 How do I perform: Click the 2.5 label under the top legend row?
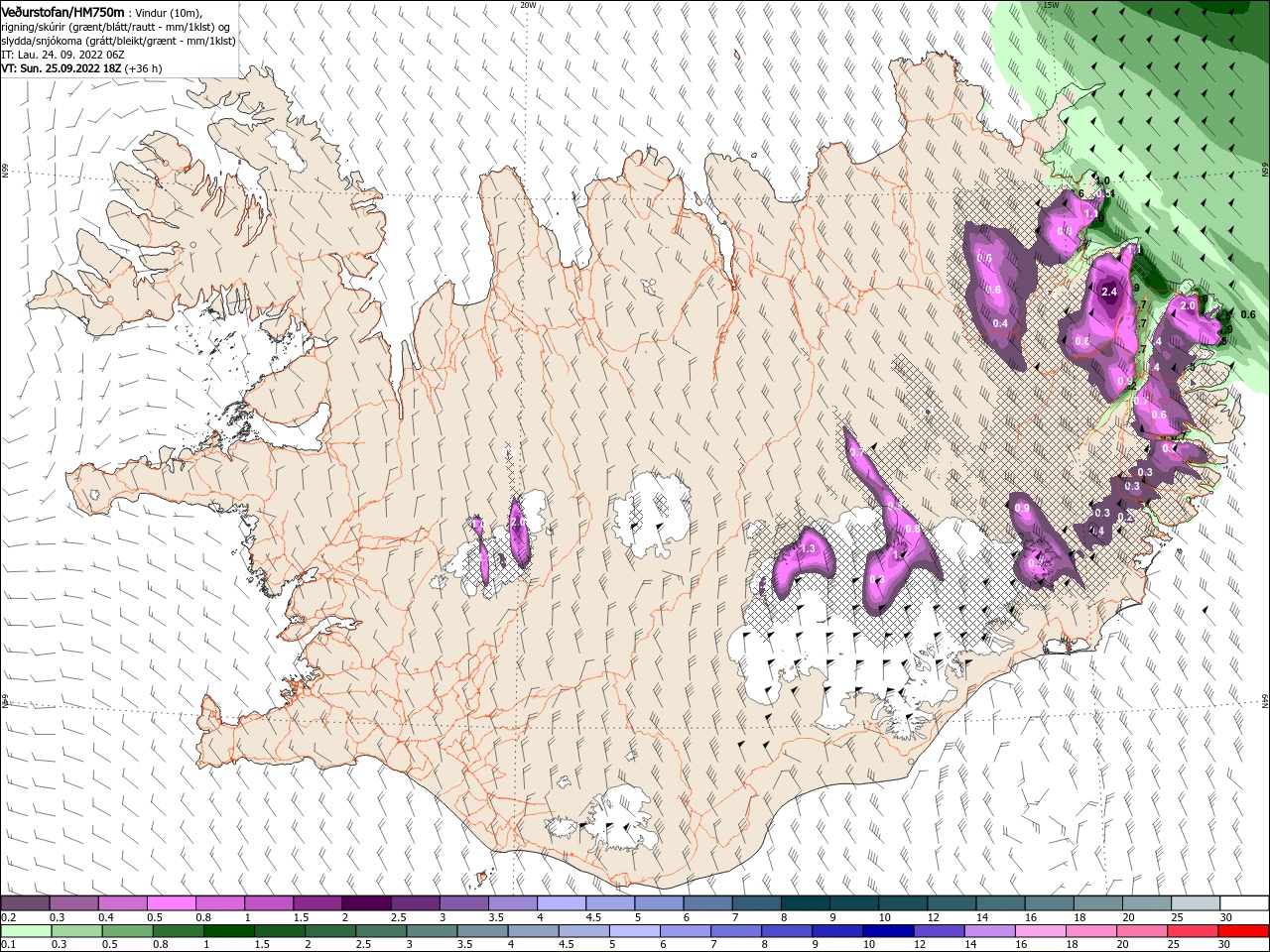coord(398,917)
